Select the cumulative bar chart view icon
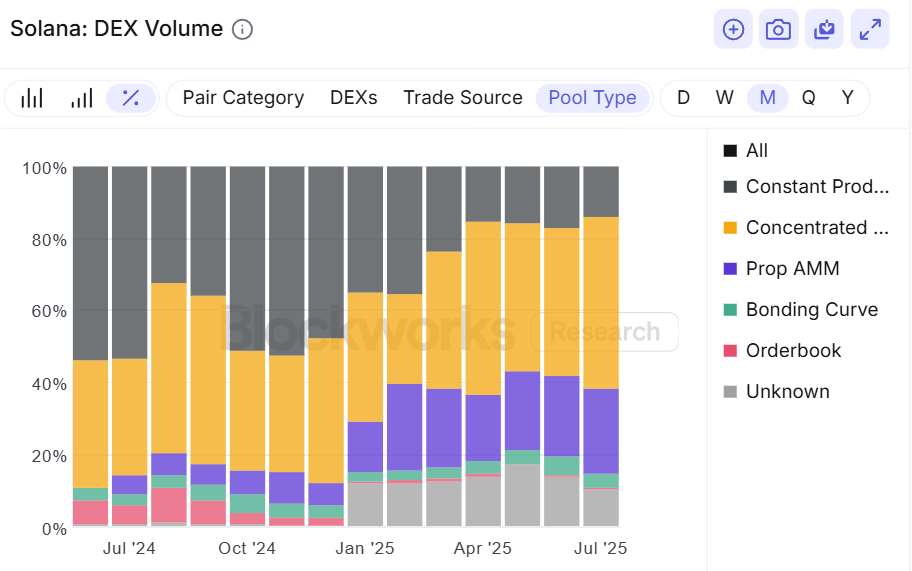Screen dimensions: 912x571 [81, 98]
